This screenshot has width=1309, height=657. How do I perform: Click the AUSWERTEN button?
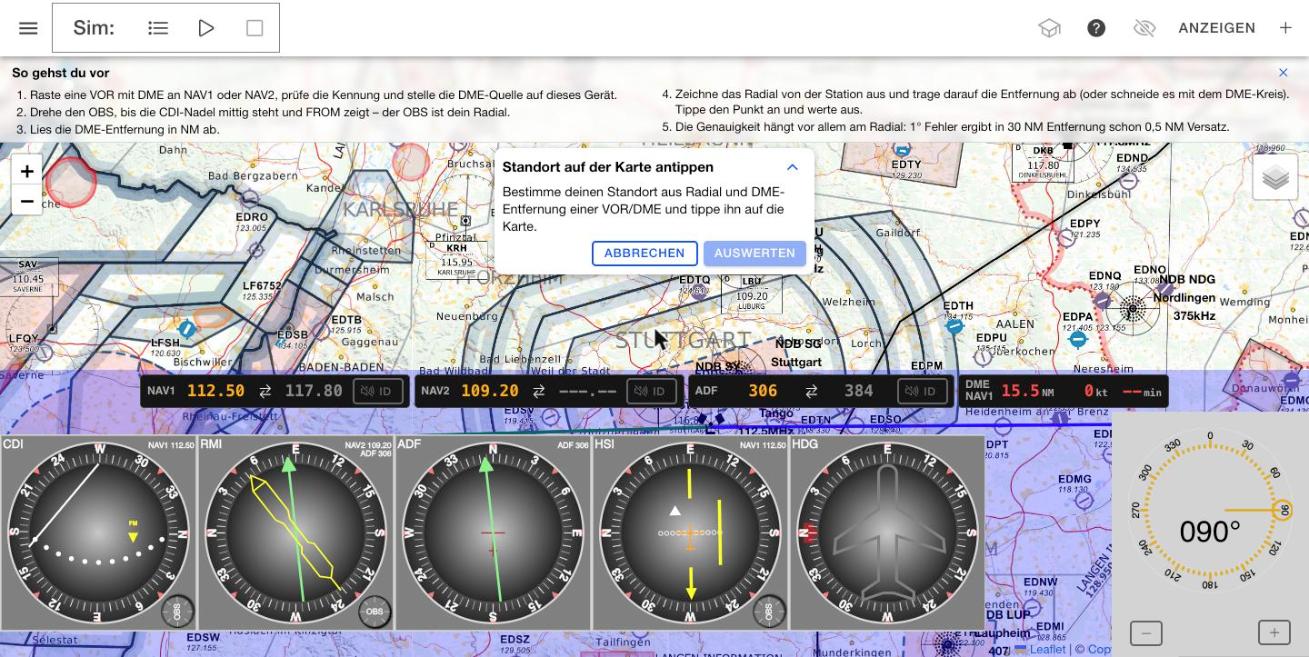[755, 253]
